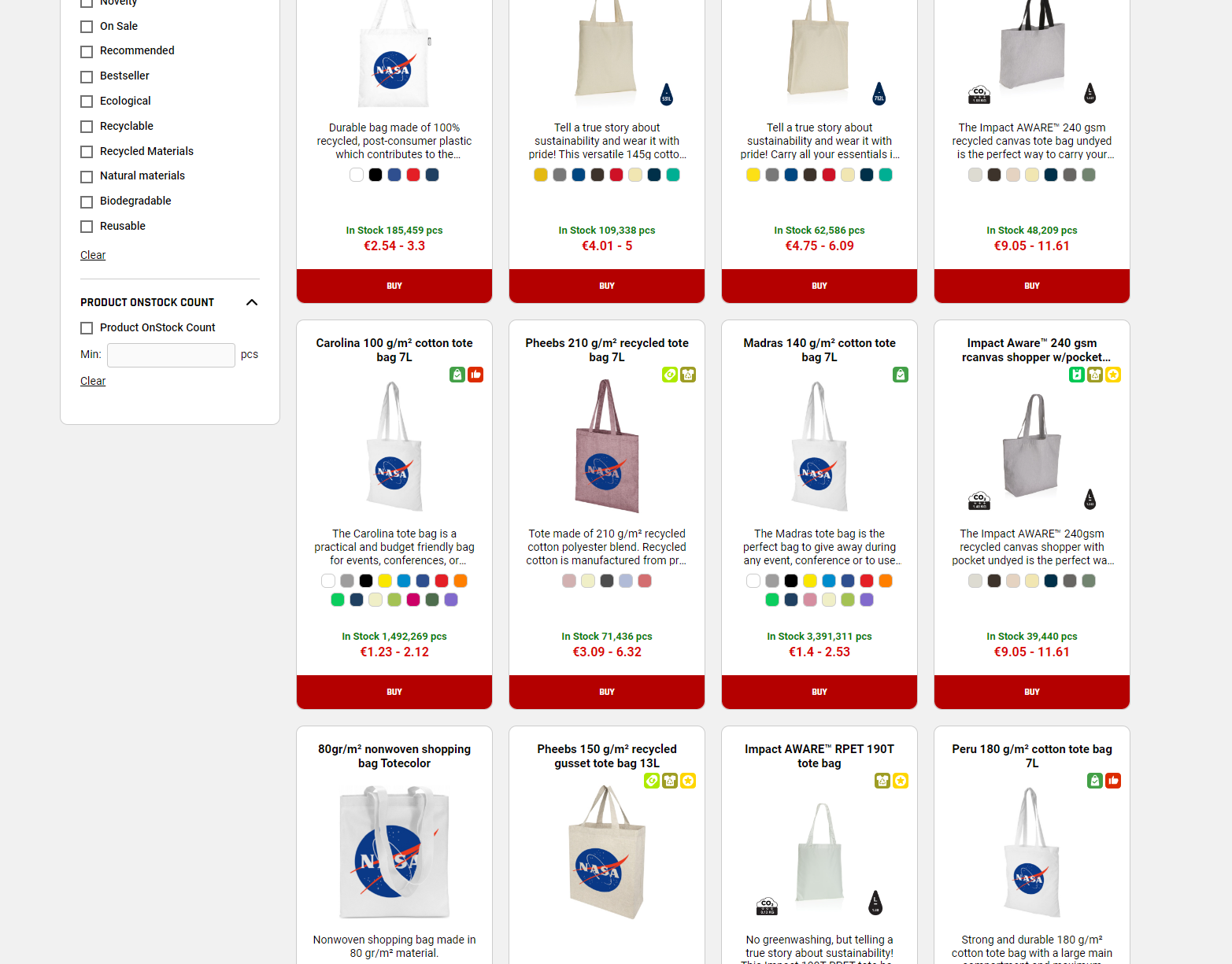
Task: Click yellow star icon on Impact Aware rcanvas shopper
Action: [x=1113, y=375]
